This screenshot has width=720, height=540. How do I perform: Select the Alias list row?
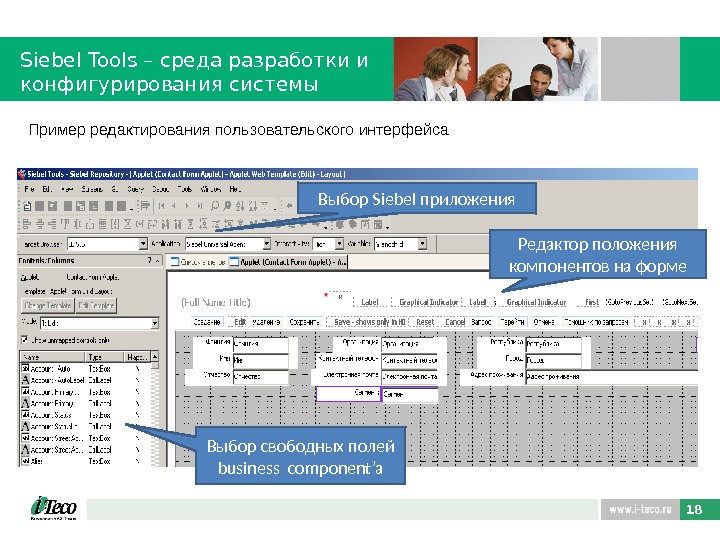point(85,461)
